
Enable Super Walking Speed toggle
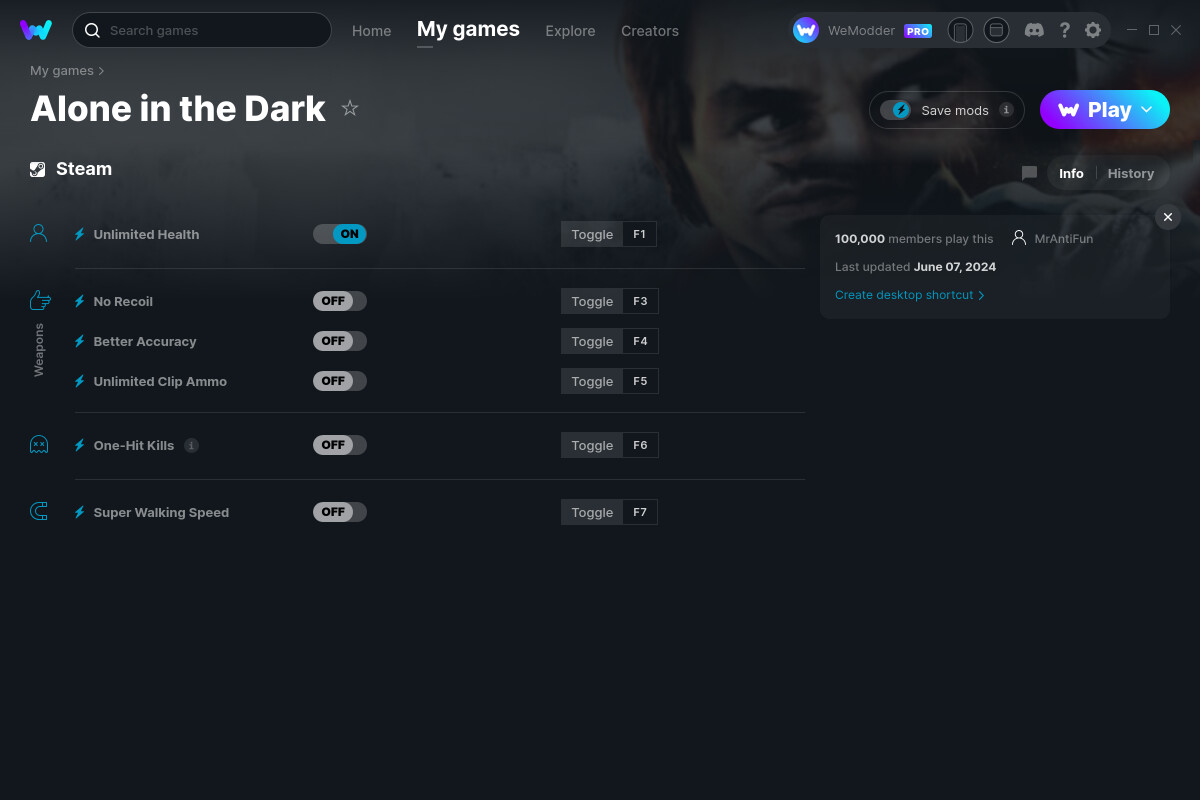click(x=340, y=512)
